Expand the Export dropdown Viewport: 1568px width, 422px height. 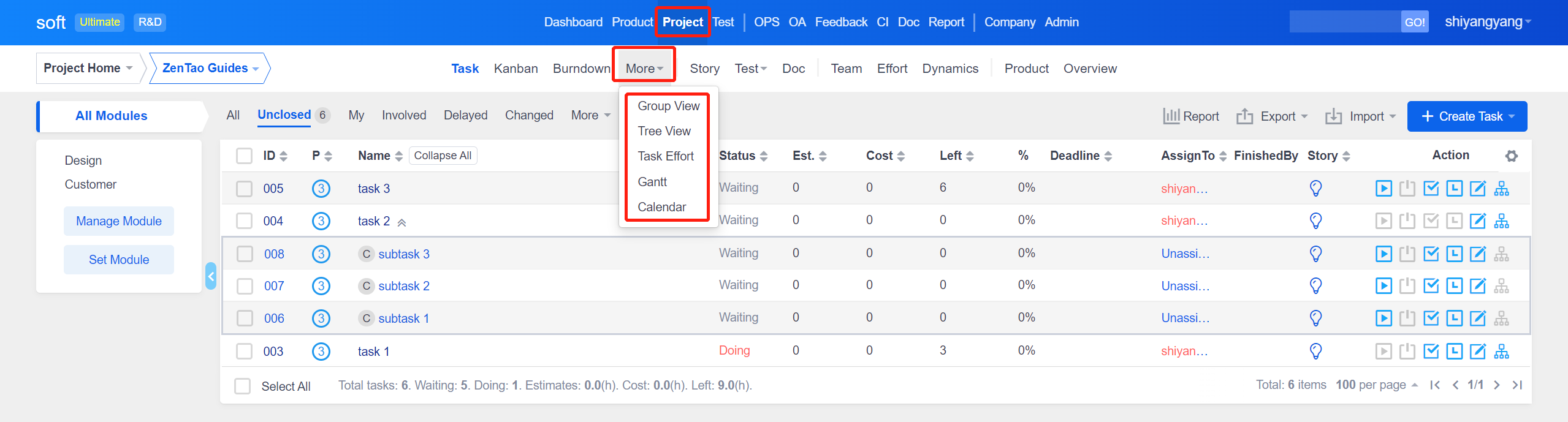point(1272,116)
